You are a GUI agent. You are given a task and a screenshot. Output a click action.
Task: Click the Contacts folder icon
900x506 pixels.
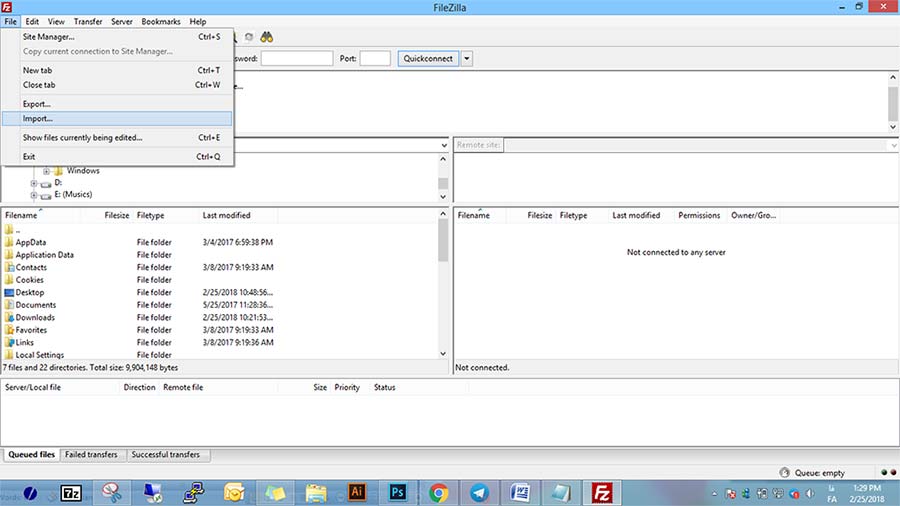click(9, 267)
